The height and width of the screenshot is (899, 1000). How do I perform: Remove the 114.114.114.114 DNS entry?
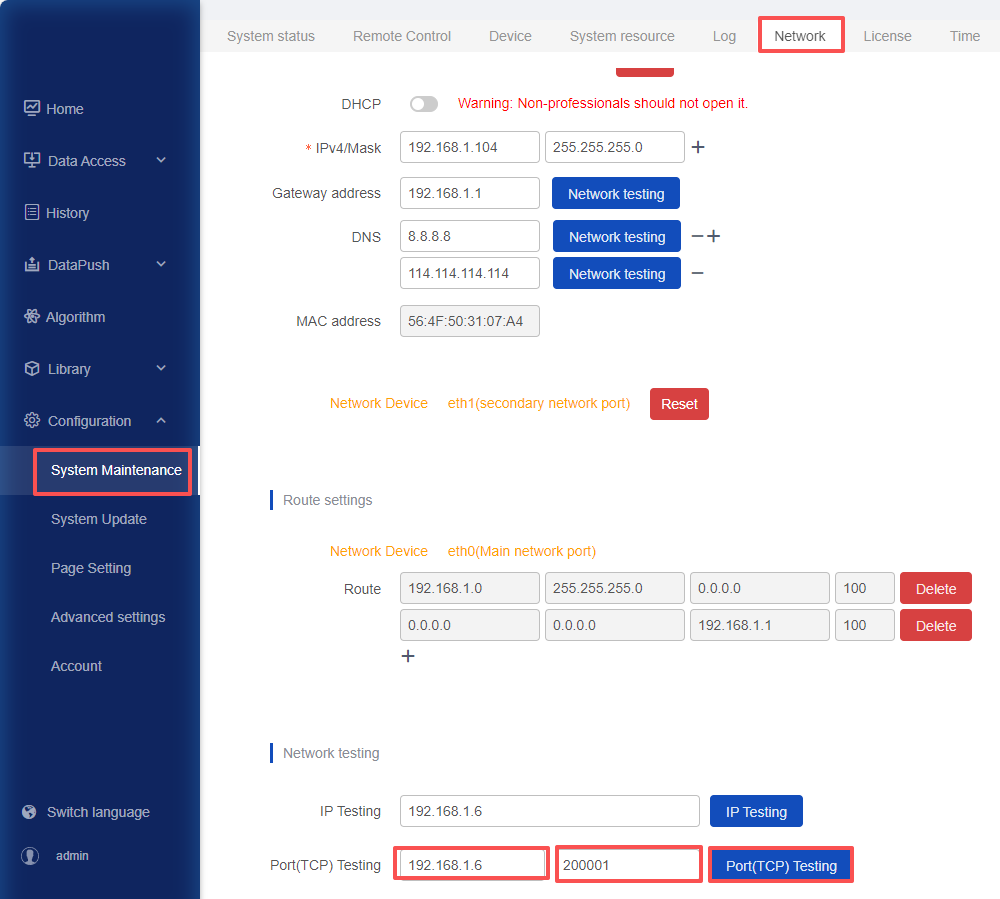[697, 273]
